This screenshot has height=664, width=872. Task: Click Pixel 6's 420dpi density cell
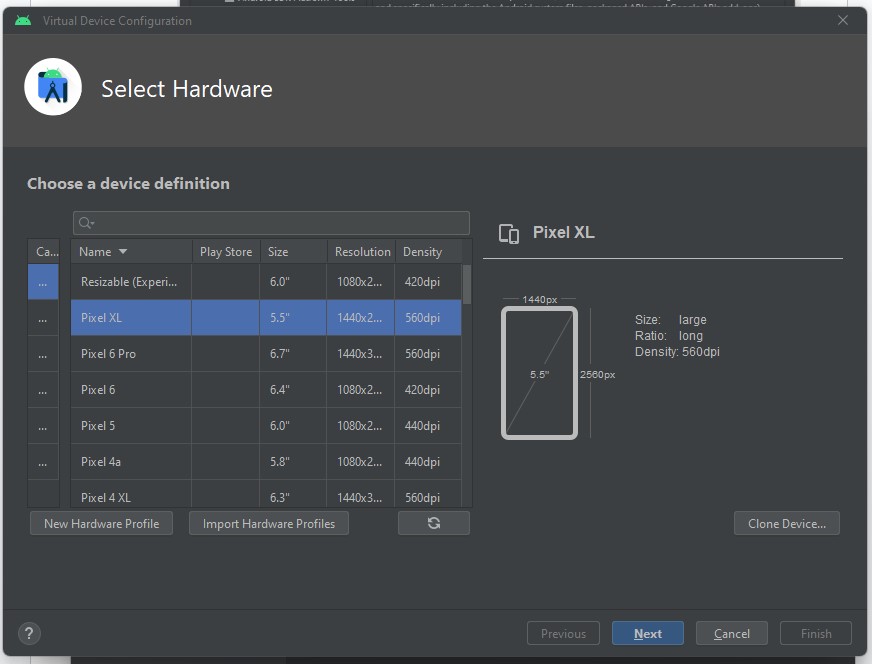click(428, 390)
